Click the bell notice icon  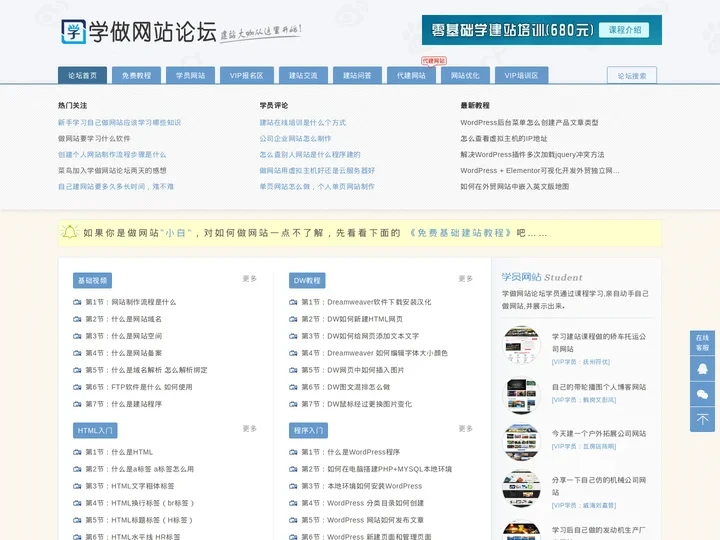[70, 232]
